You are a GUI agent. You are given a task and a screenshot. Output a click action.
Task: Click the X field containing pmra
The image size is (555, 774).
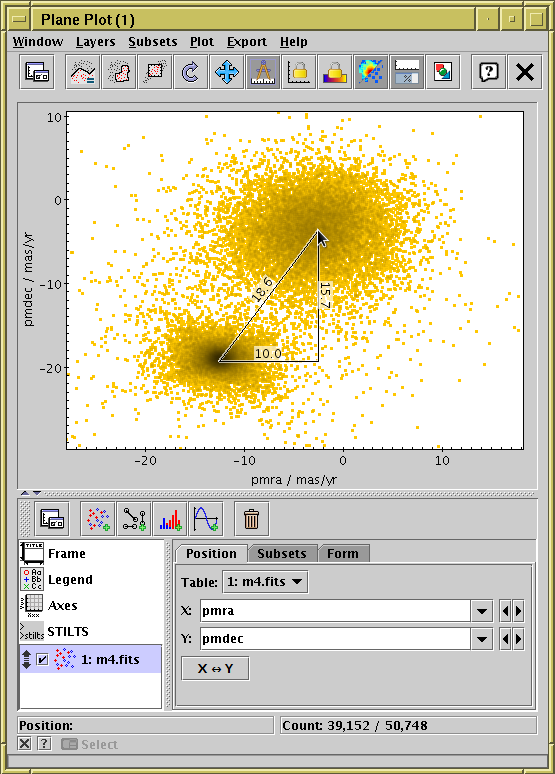coord(335,611)
